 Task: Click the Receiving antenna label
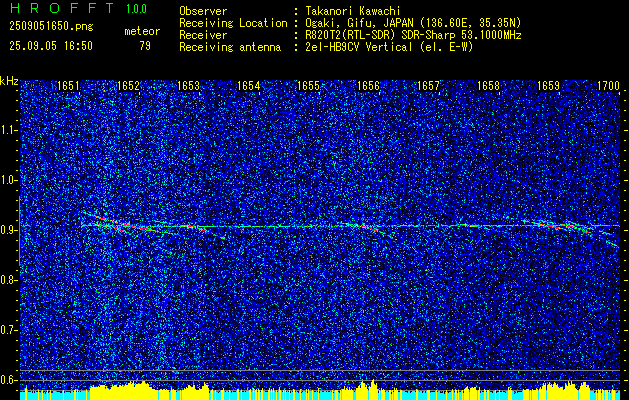pos(230,47)
